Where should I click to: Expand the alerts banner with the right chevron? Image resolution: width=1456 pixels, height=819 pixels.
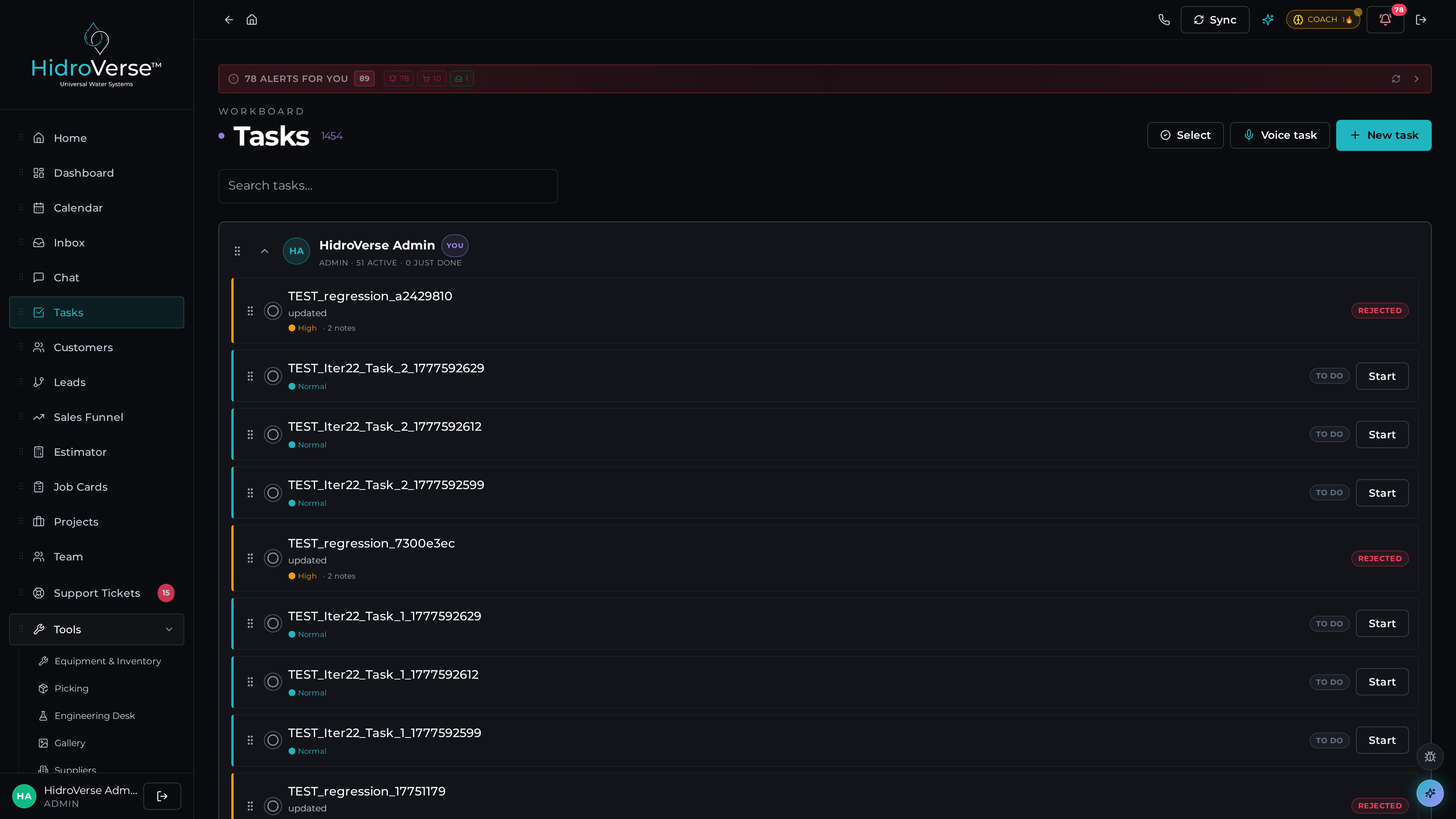[x=1417, y=79]
